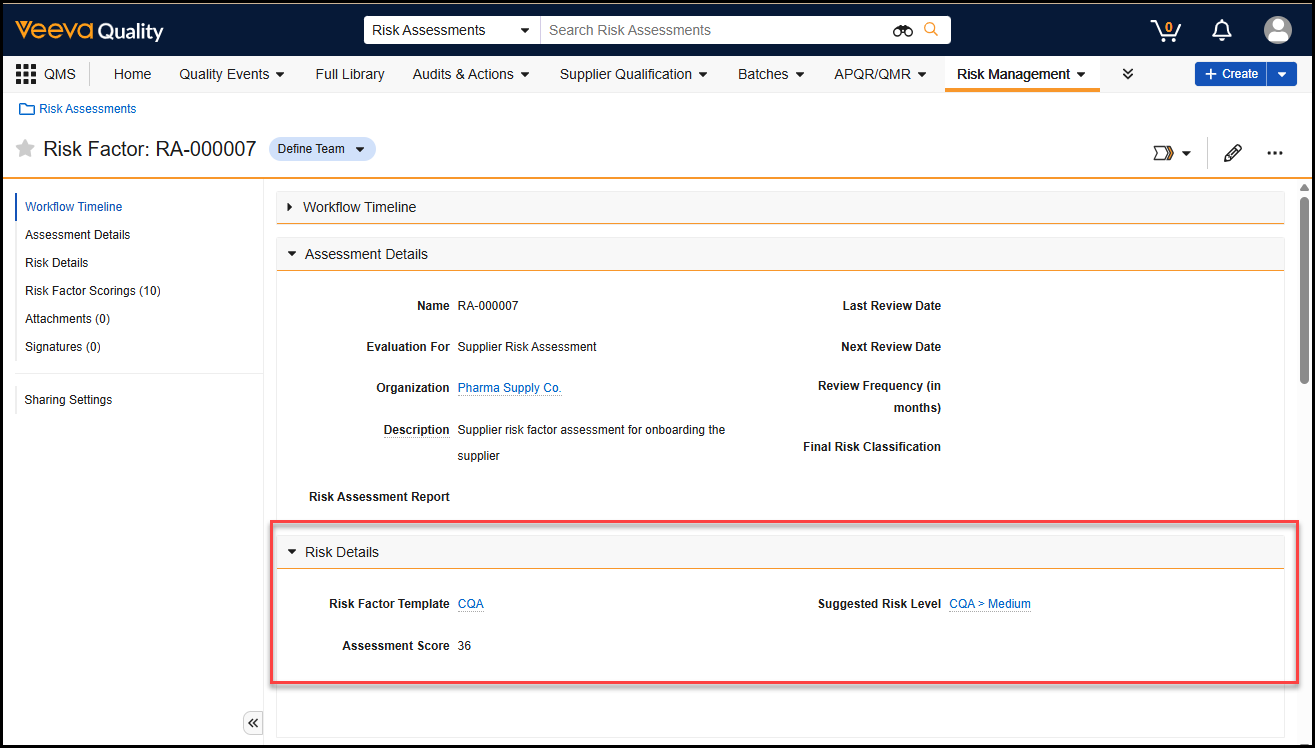Viewport: 1315px width, 748px height.
Task: Go to the Full Library tab
Action: [x=349, y=74]
